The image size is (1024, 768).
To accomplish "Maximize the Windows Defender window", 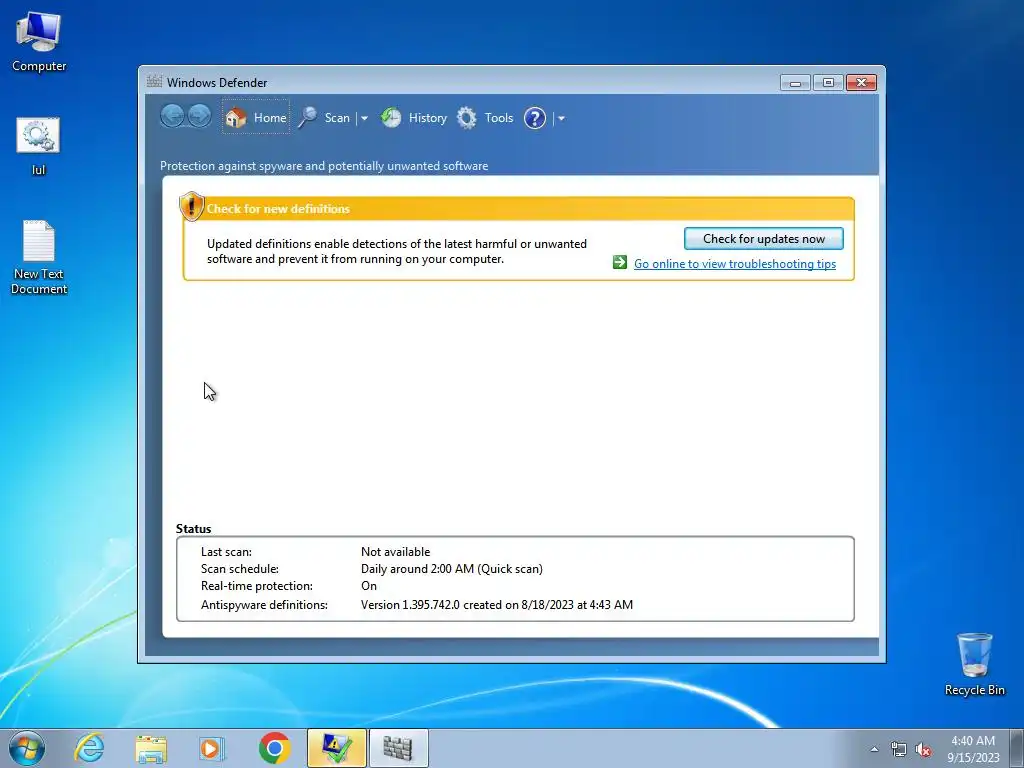I will click(827, 83).
